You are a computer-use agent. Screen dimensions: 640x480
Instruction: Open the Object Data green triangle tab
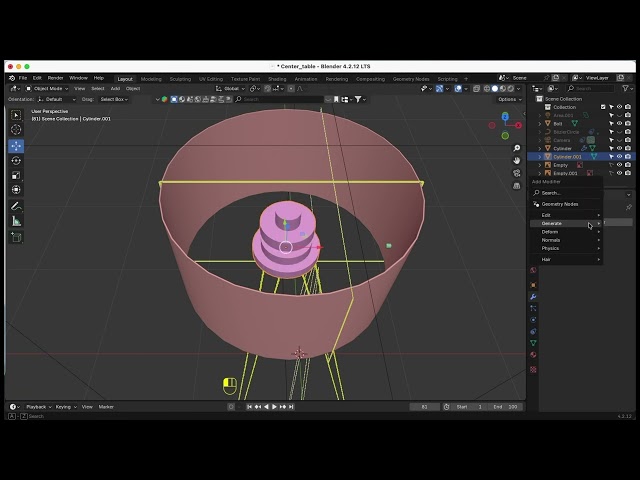click(533, 343)
